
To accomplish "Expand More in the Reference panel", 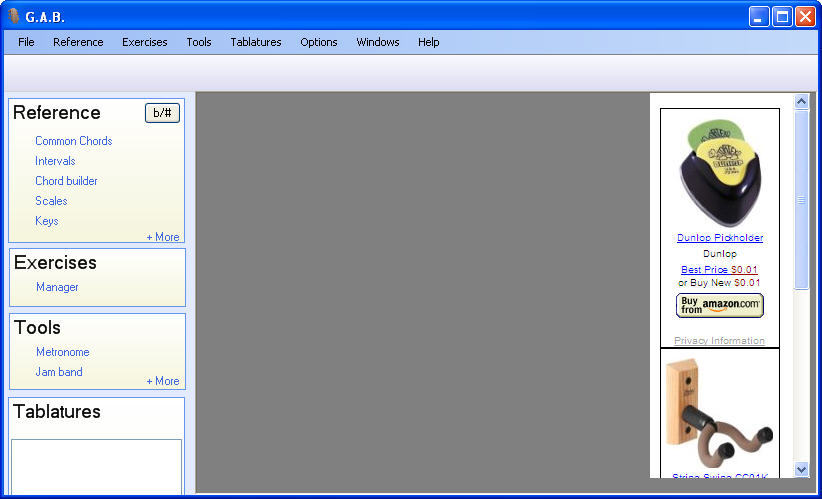I will [163, 237].
